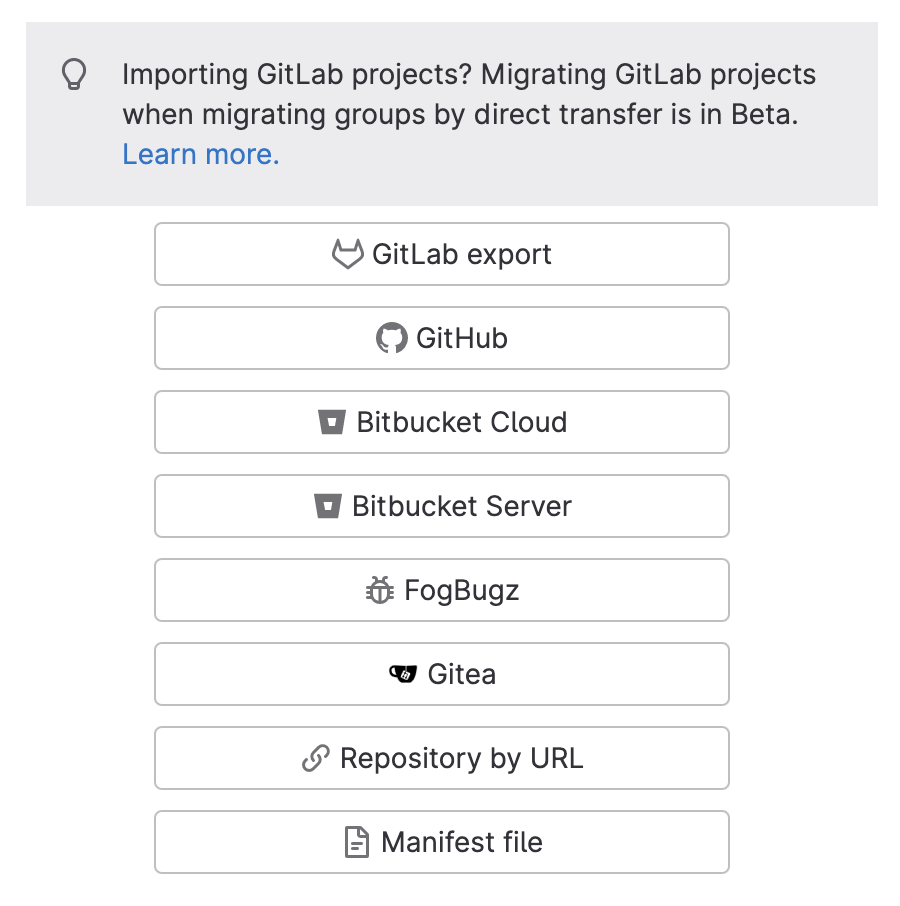
Task: Import repositories from Bitbucket Cloud
Action: click(442, 422)
